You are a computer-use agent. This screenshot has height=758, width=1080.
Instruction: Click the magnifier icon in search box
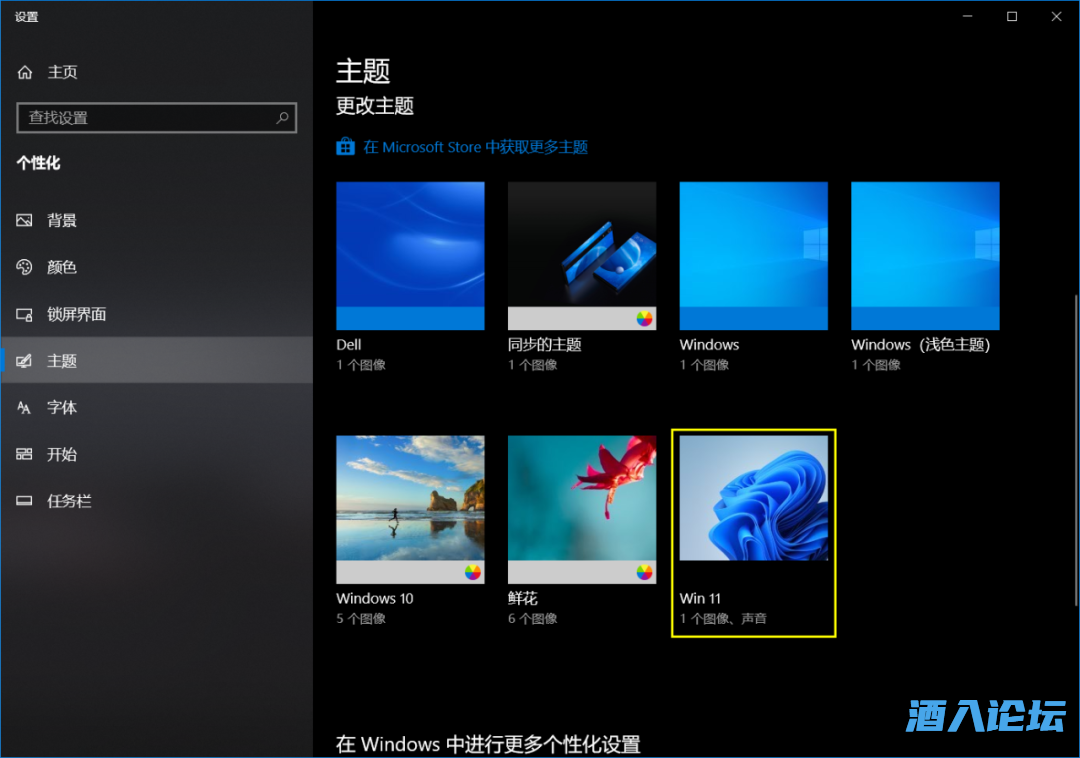[x=282, y=118]
